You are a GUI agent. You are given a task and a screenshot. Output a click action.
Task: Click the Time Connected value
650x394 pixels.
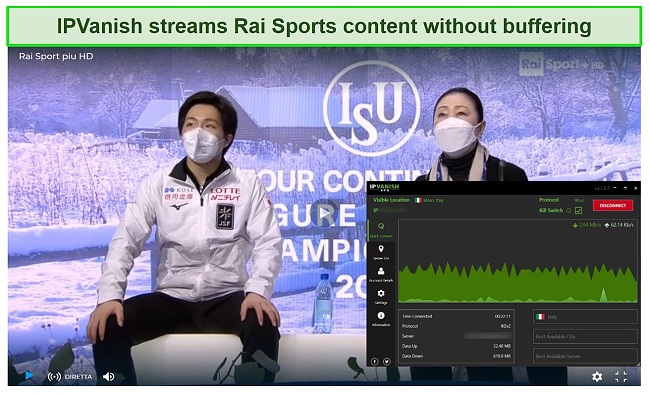point(502,316)
